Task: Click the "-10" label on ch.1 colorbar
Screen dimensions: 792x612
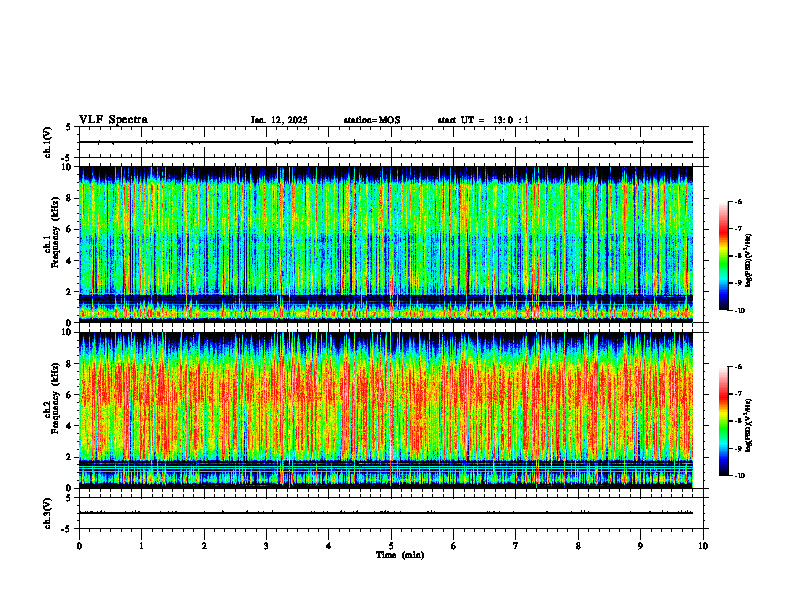Action: click(739, 311)
